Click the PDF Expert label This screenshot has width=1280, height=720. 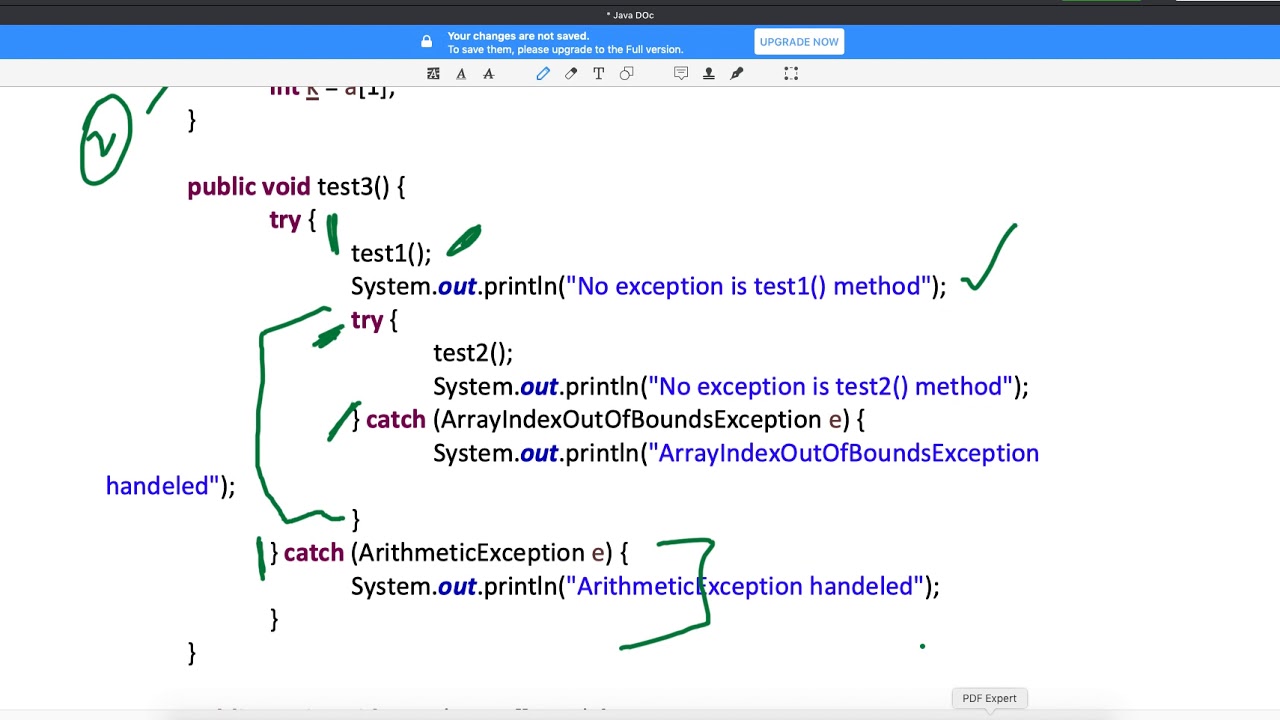[989, 698]
